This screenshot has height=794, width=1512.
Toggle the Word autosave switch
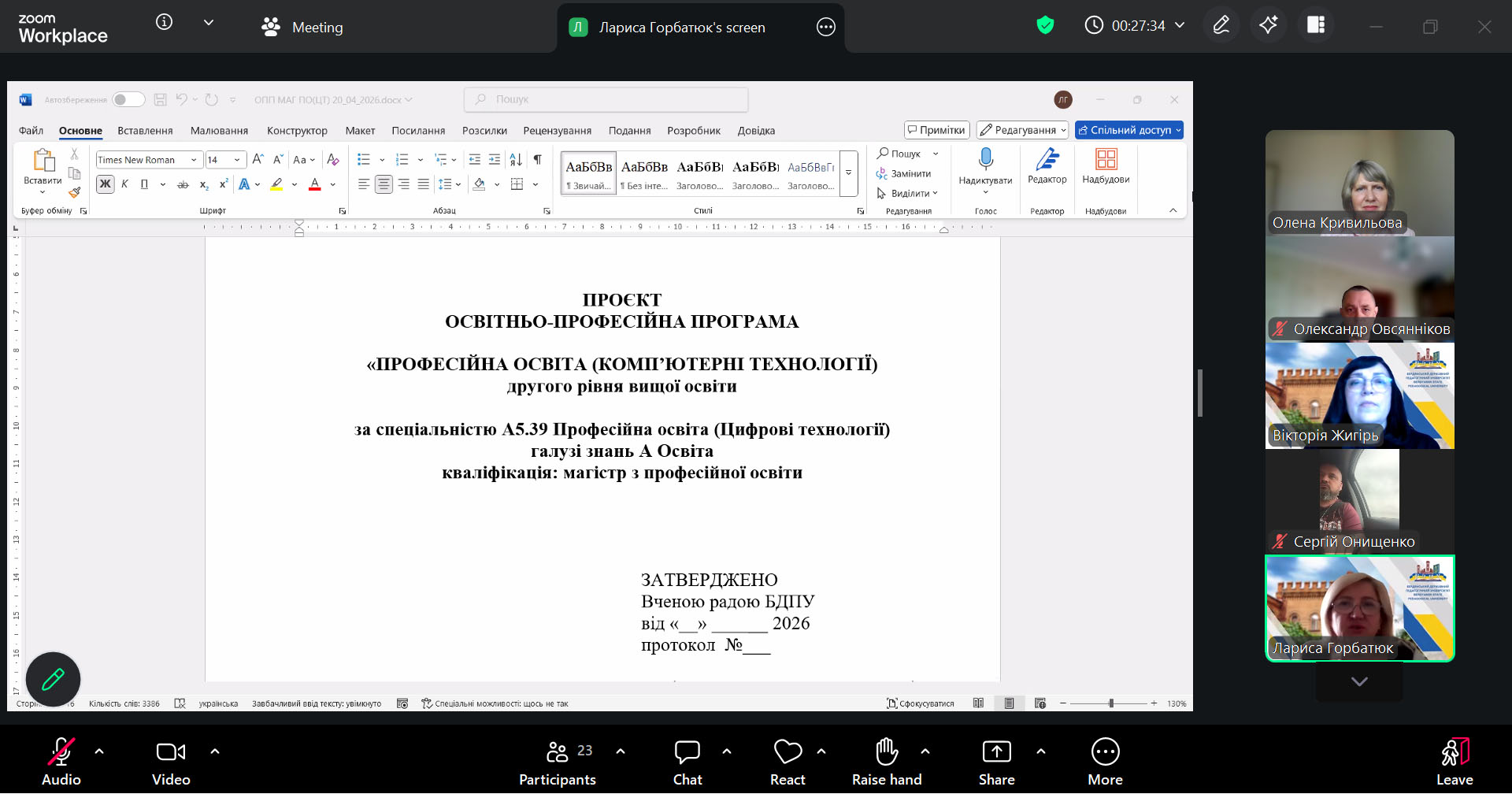(128, 100)
